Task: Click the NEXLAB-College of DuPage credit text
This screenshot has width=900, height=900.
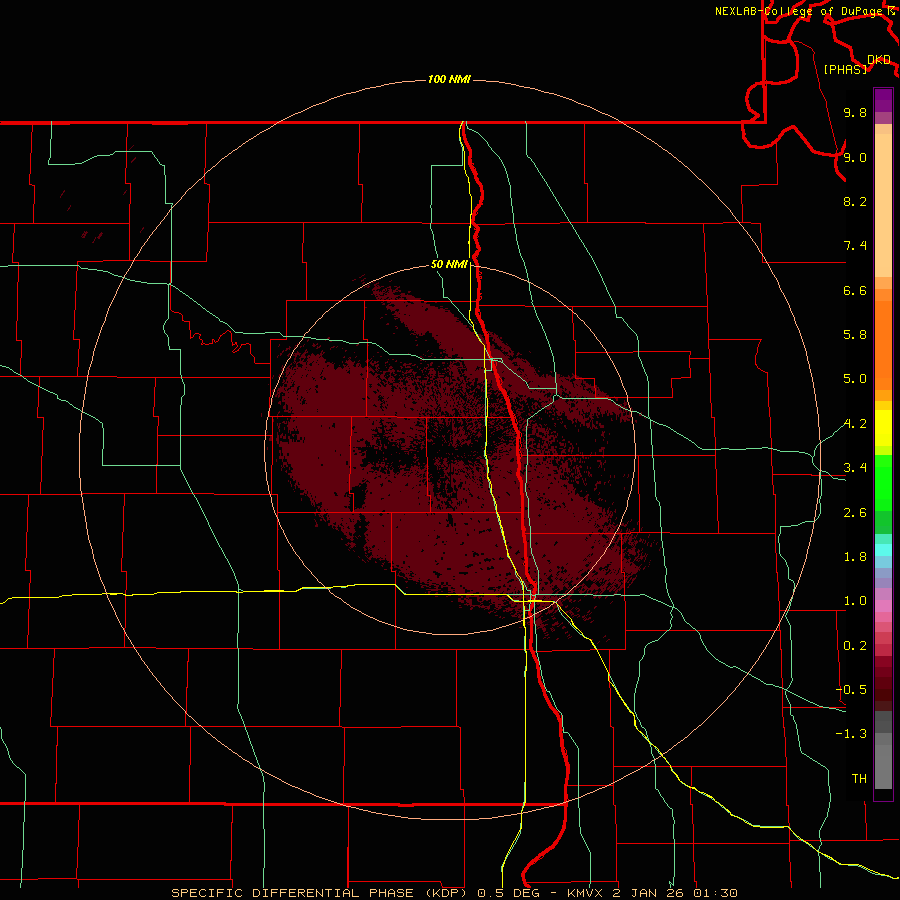Action: (x=800, y=11)
